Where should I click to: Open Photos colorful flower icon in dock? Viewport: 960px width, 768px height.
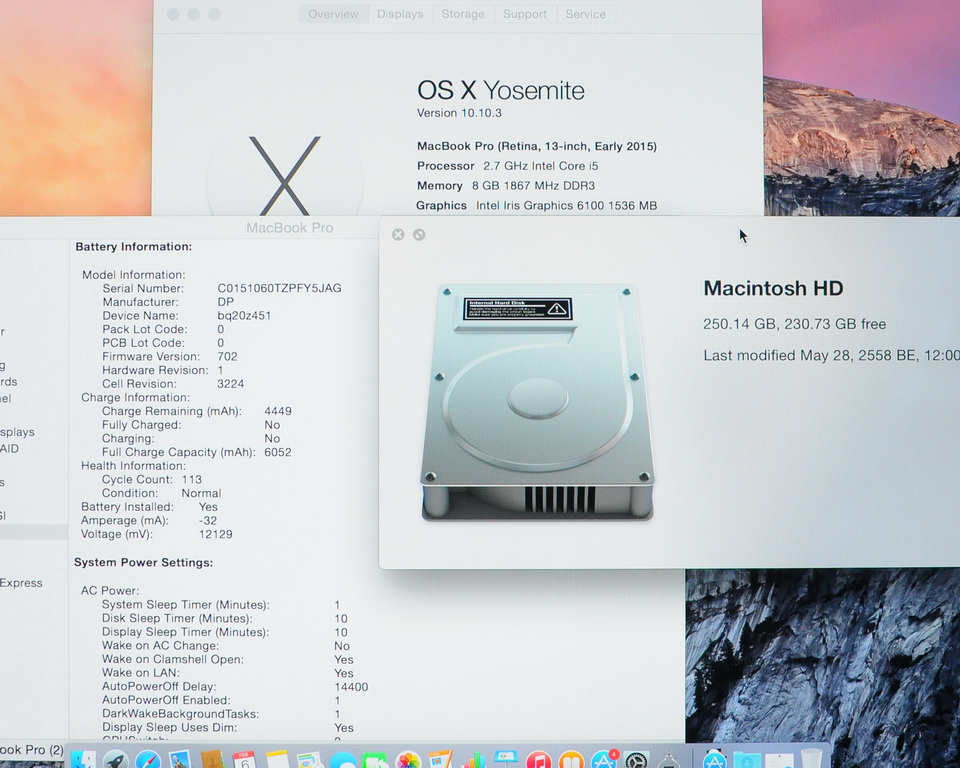click(x=408, y=759)
